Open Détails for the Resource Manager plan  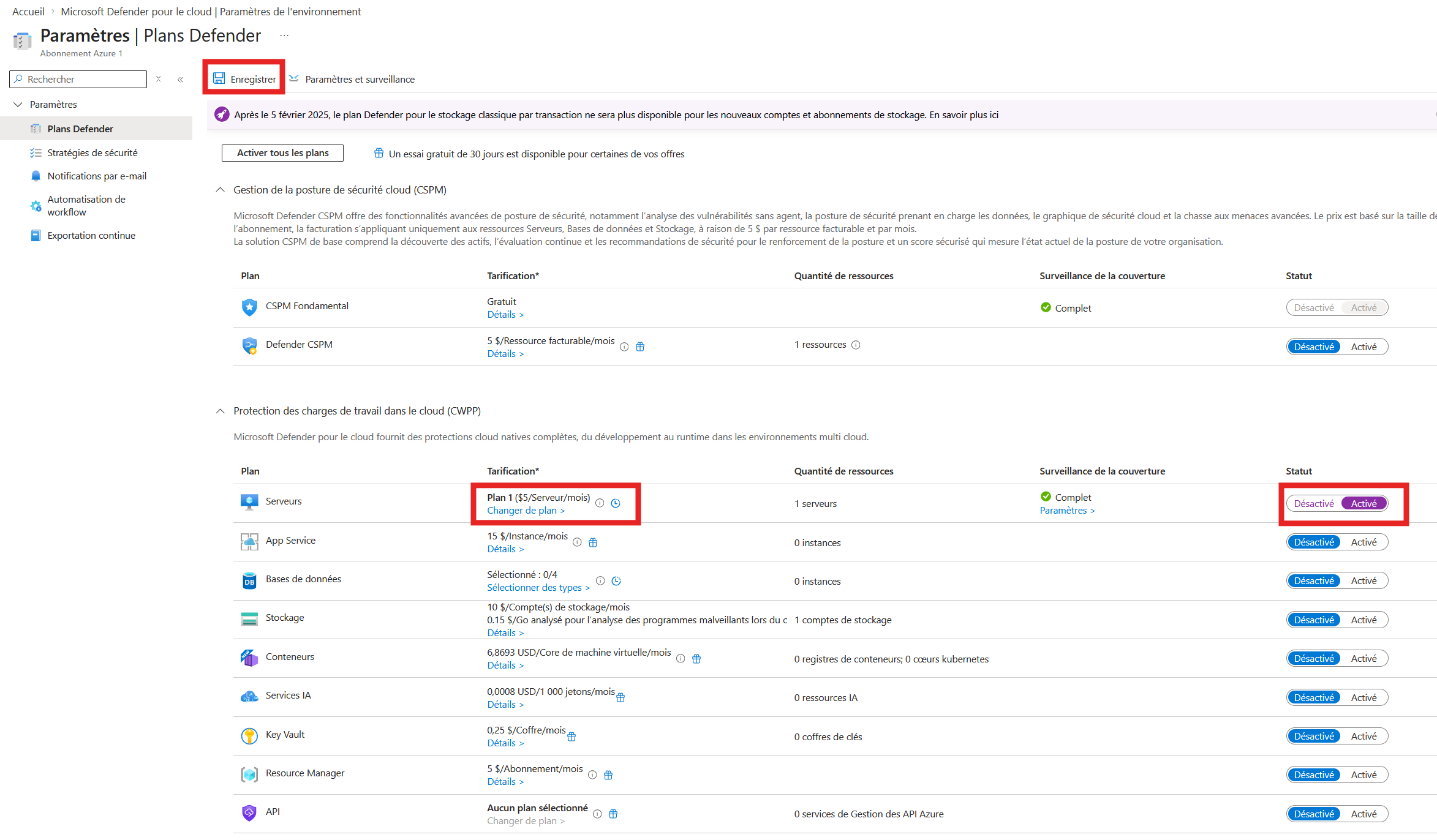click(505, 781)
